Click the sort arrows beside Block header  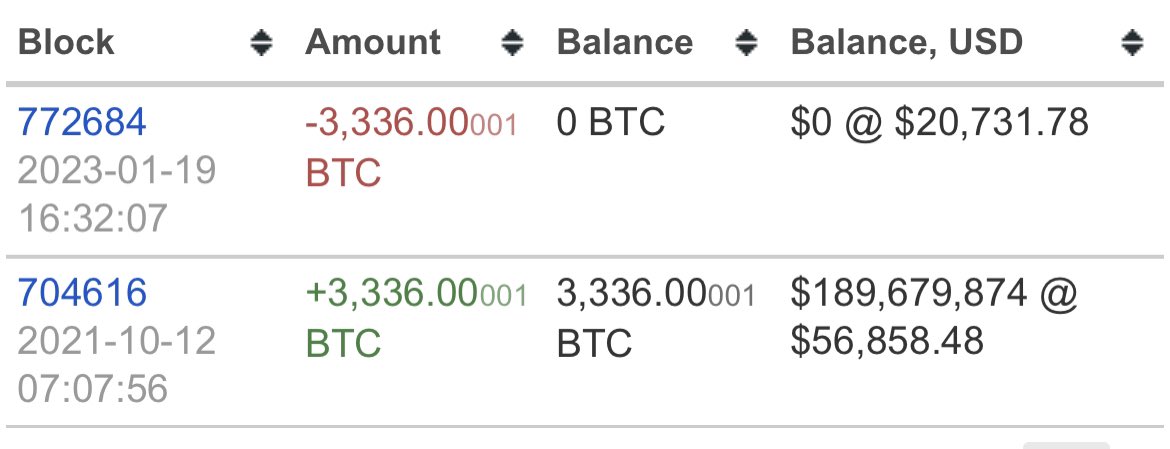coord(262,42)
